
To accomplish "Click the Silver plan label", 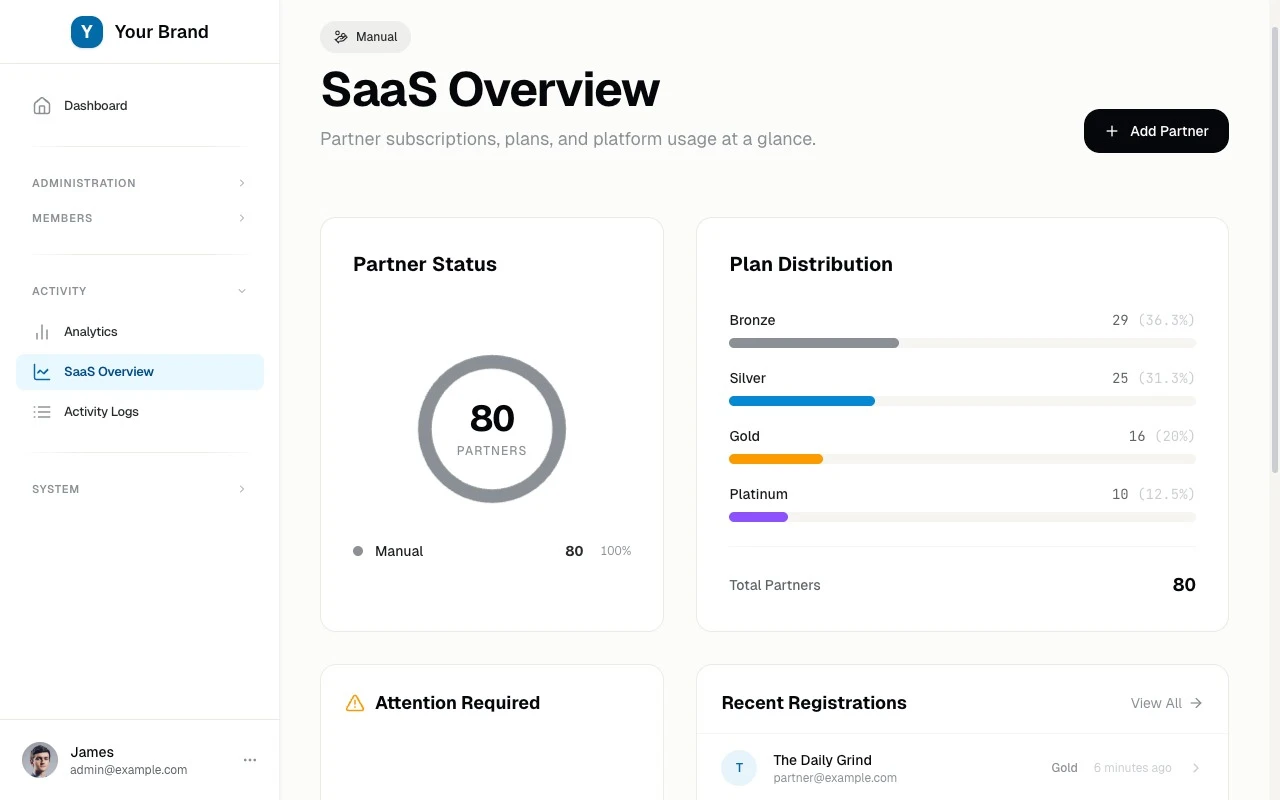I will [x=747, y=378].
